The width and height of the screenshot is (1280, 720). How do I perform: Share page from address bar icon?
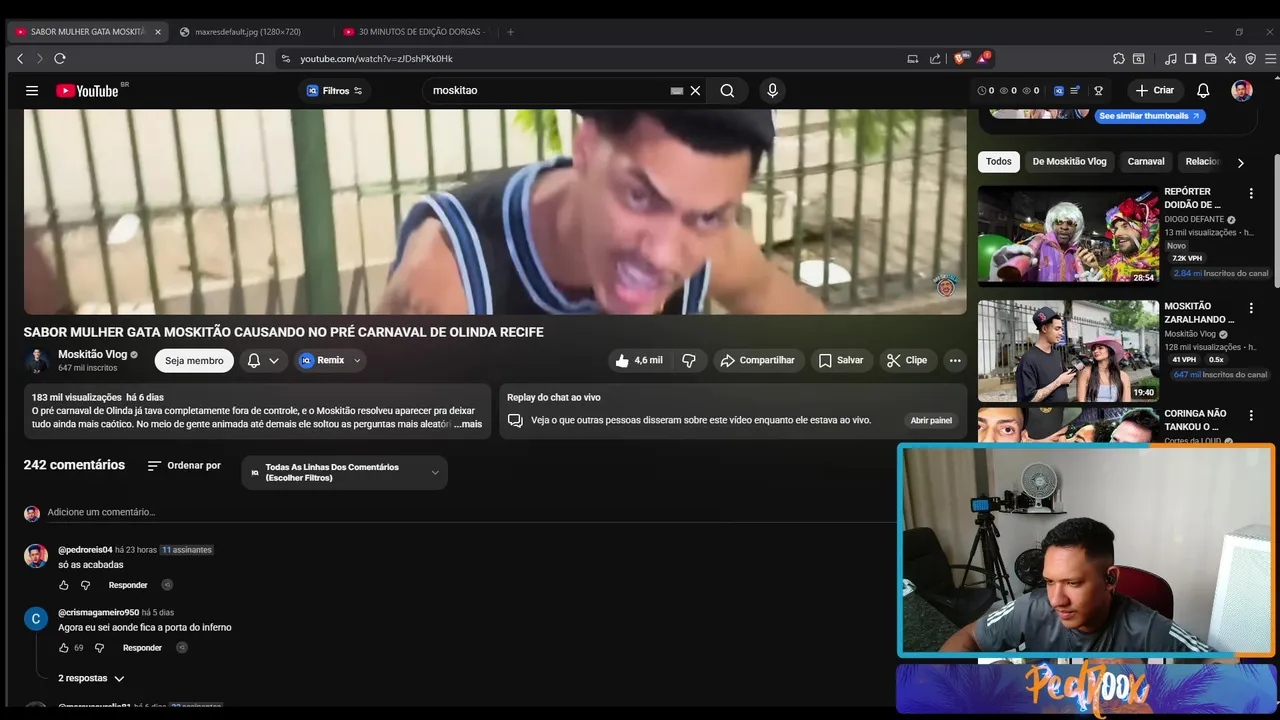(x=935, y=59)
